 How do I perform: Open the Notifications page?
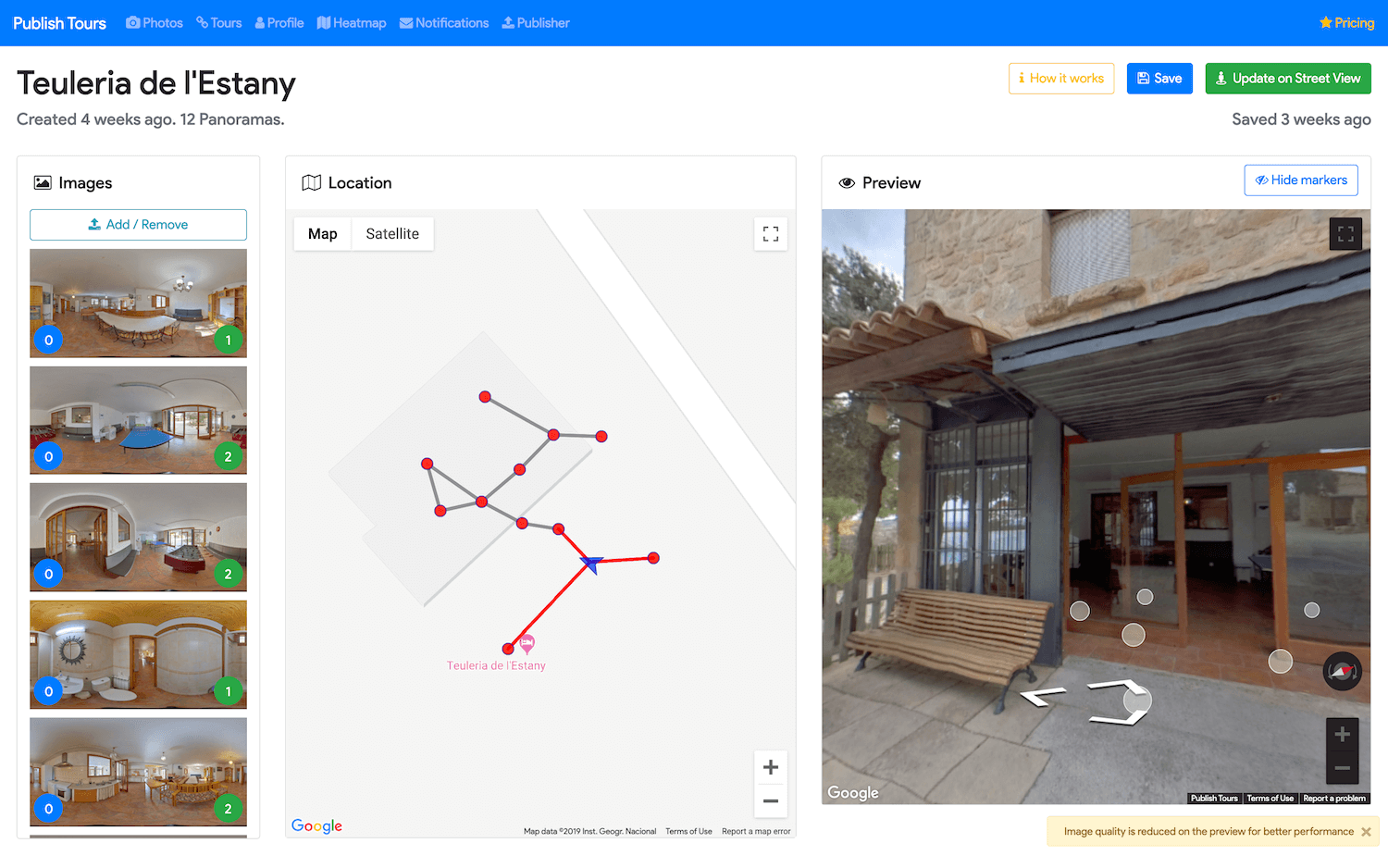[x=444, y=23]
